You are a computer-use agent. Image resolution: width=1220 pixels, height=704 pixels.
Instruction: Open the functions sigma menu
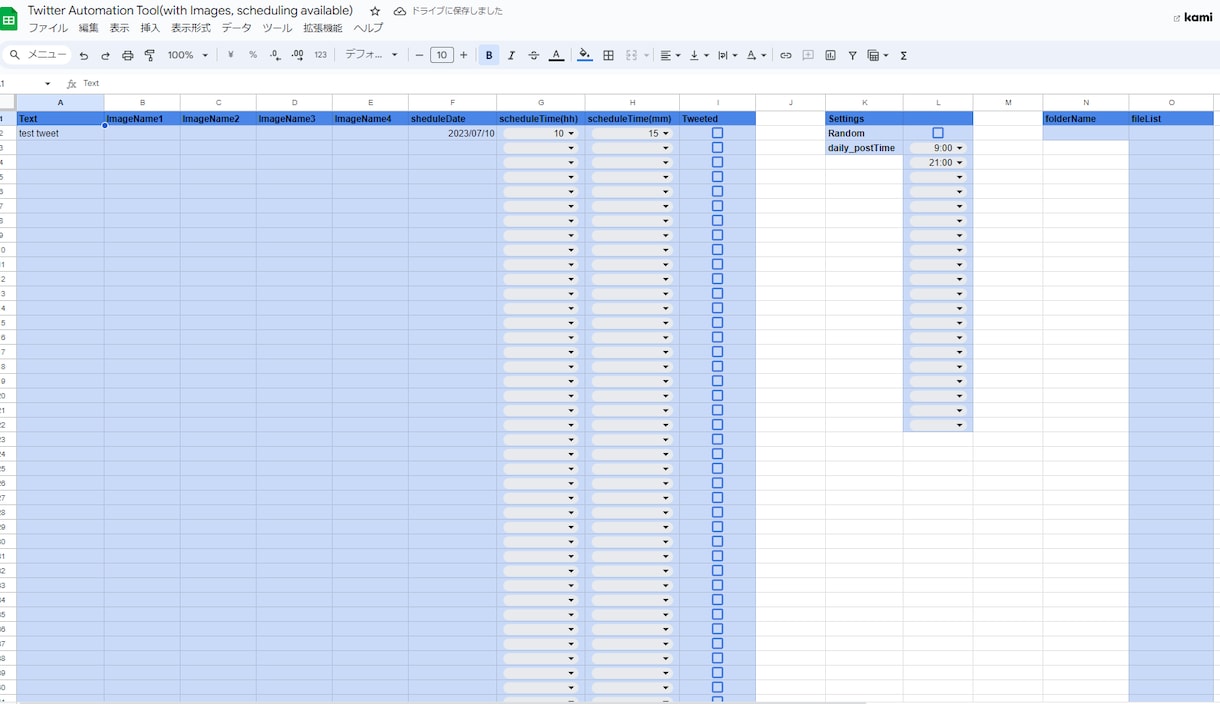pyautogui.click(x=903, y=55)
